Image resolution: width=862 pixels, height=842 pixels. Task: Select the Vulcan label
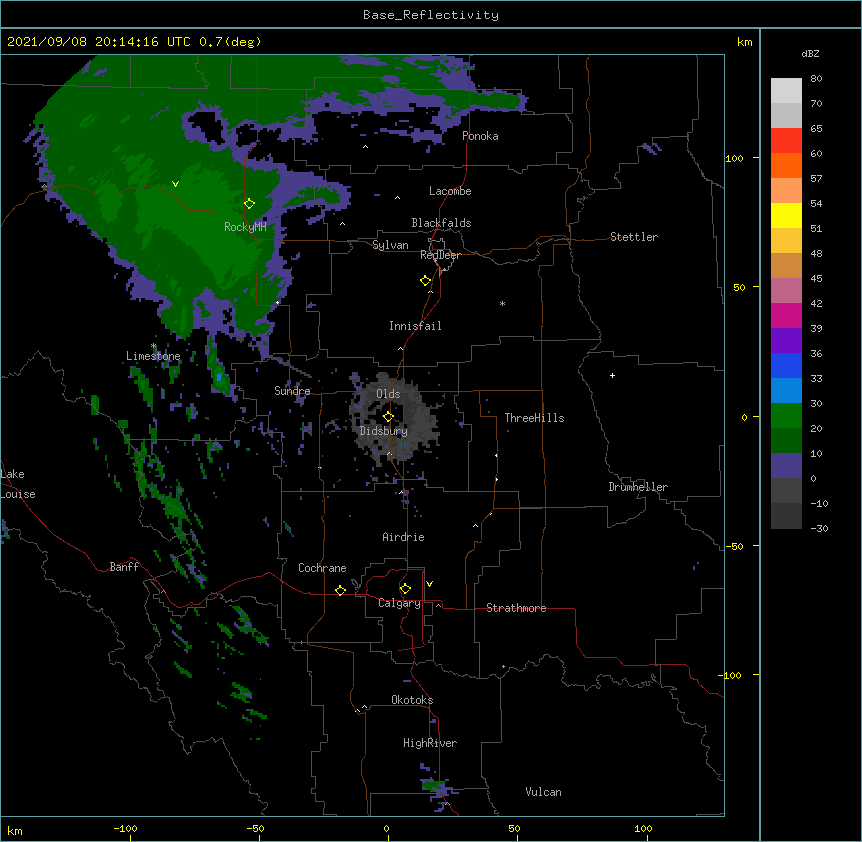click(x=543, y=792)
